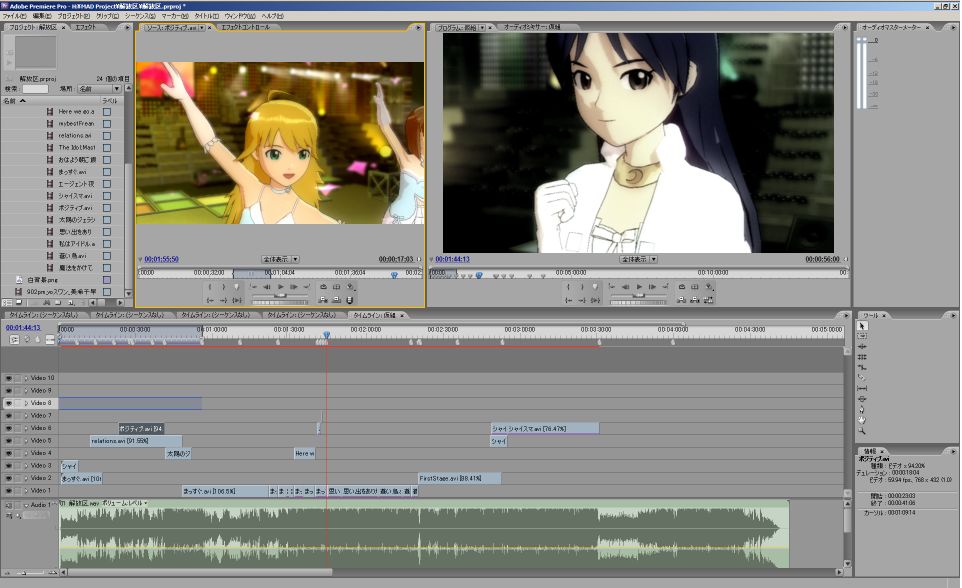The height and width of the screenshot is (588, 962).
Task: Step back one frame in Source monitor
Action: point(267,287)
